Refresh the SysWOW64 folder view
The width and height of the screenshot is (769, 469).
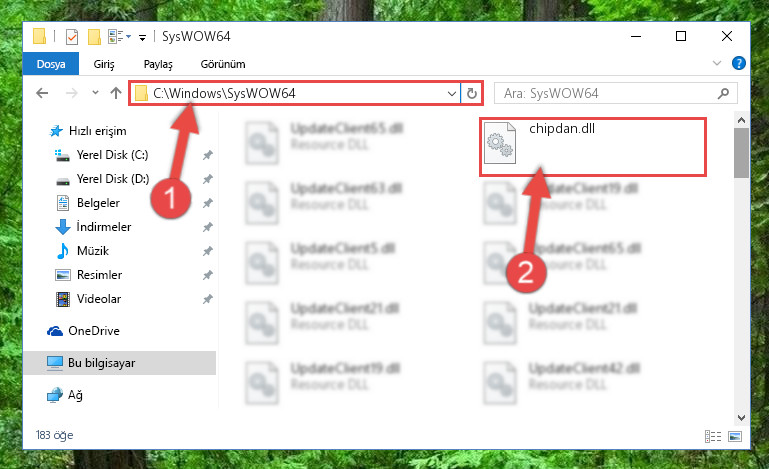click(471, 93)
